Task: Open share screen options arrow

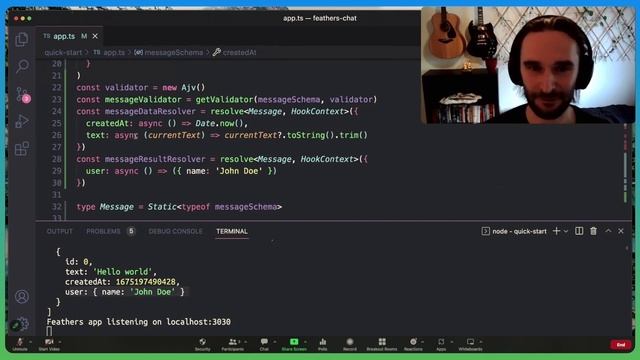Action: pos(305,342)
